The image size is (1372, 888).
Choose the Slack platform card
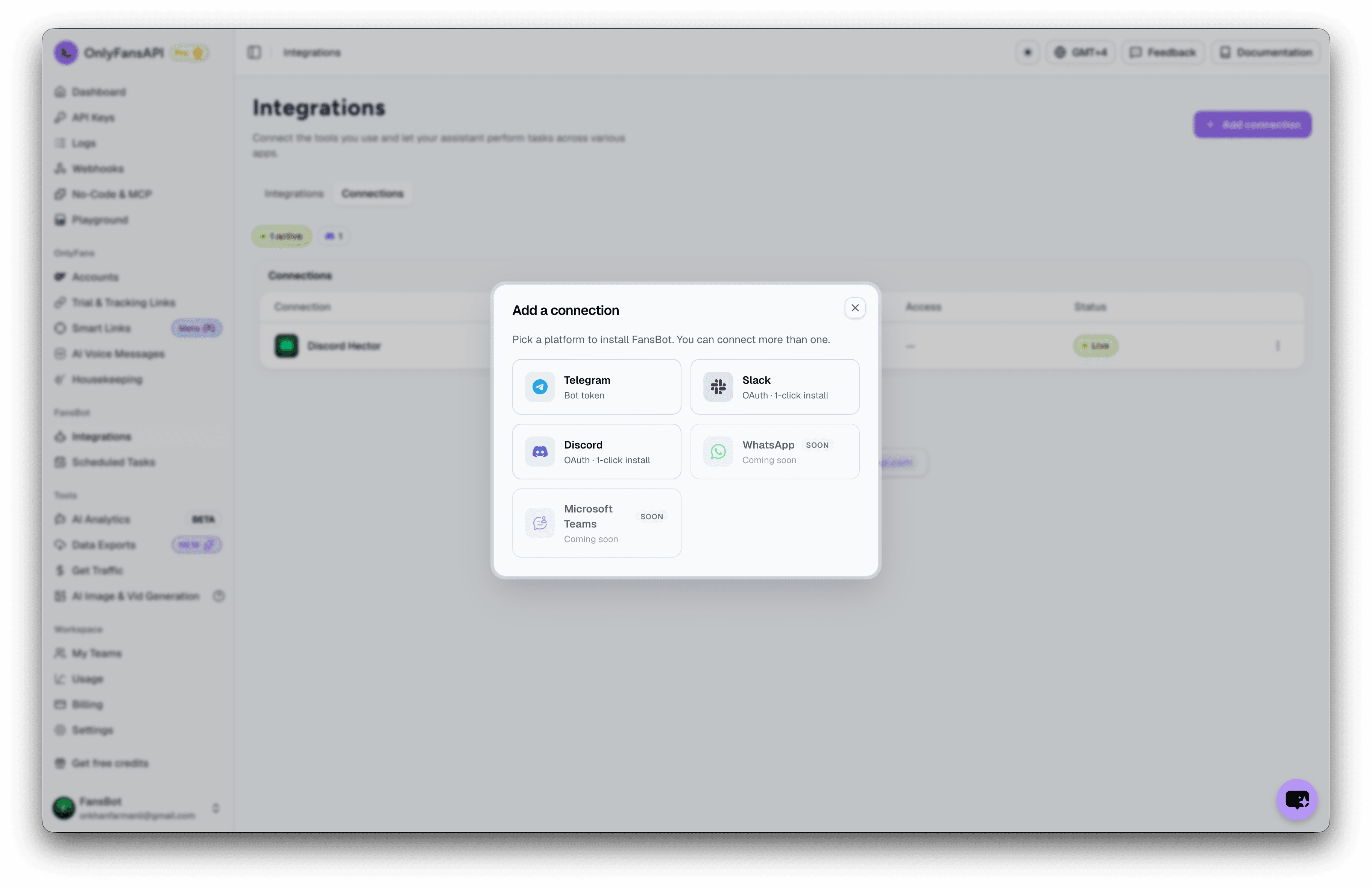coord(774,387)
